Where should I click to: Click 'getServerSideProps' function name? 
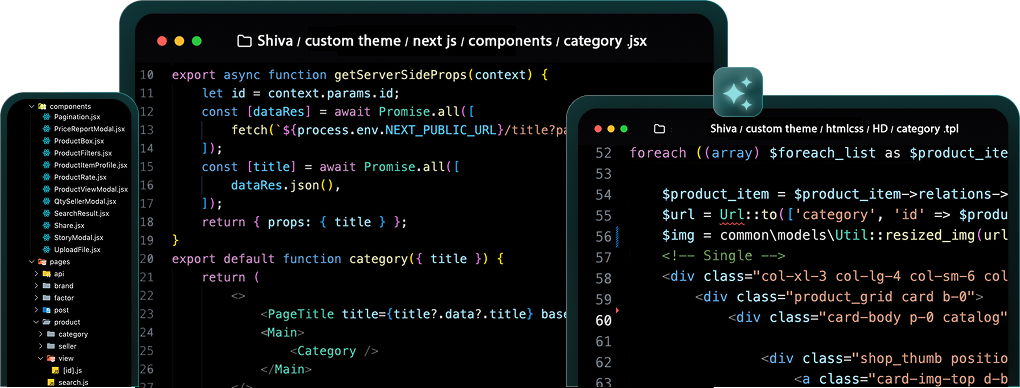(401, 74)
